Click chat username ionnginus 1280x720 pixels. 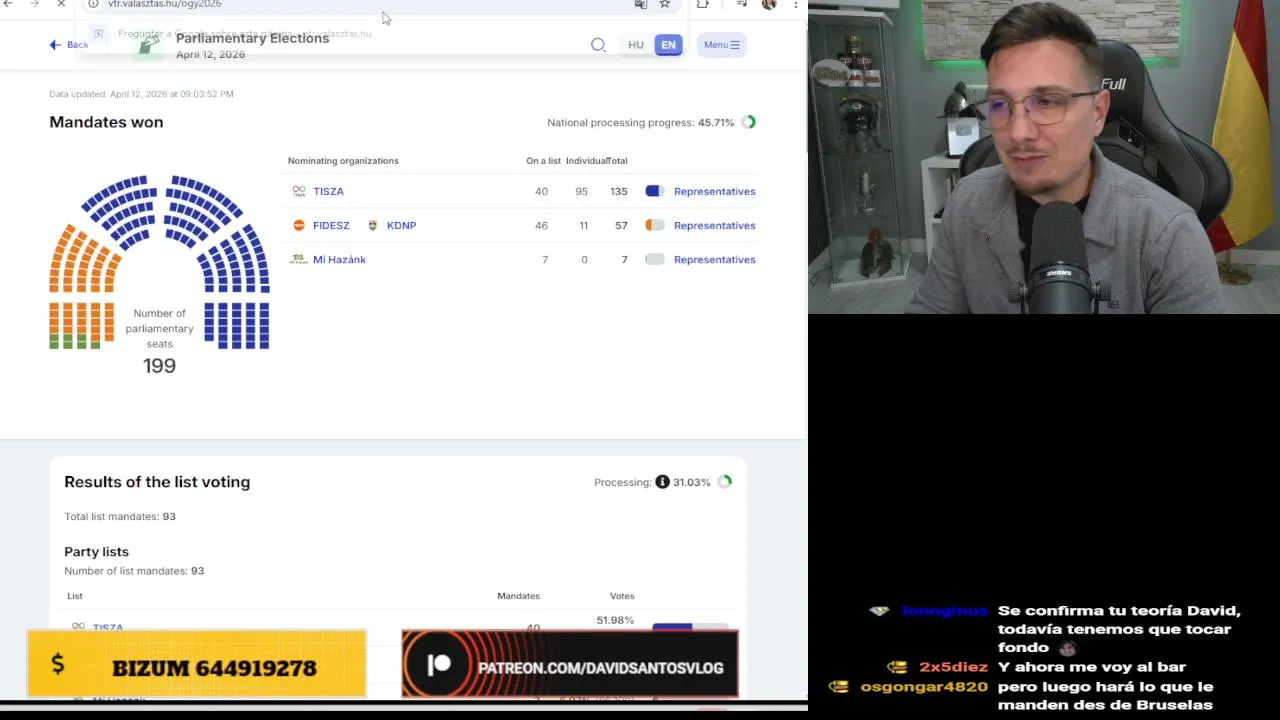click(x=945, y=611)
